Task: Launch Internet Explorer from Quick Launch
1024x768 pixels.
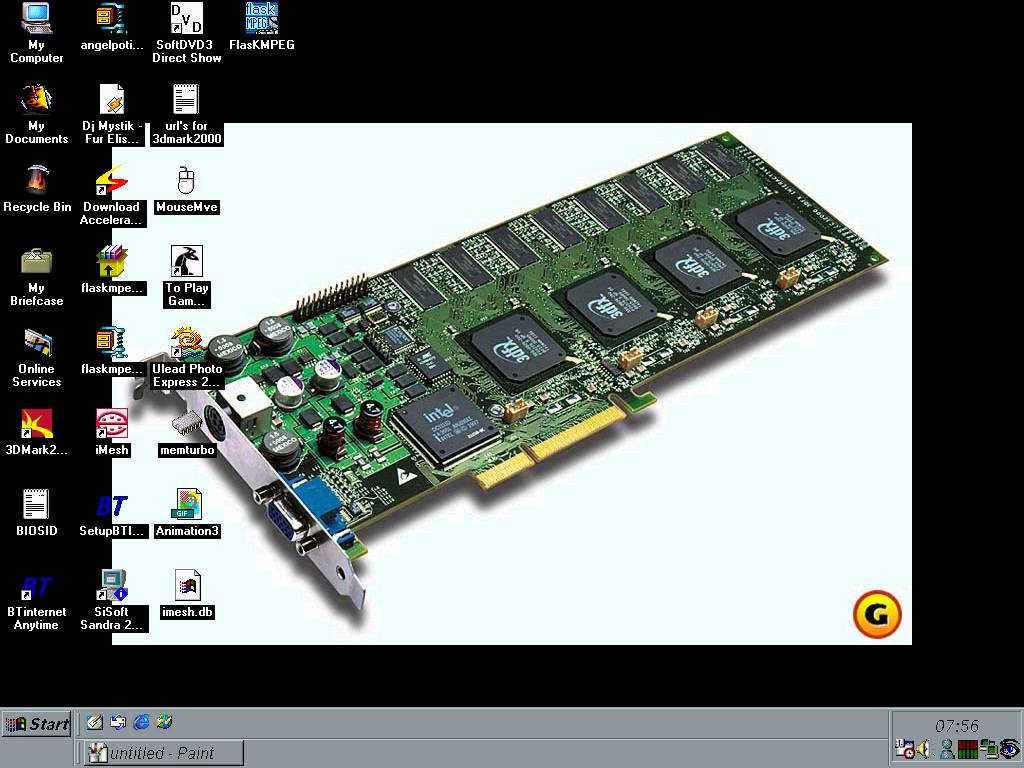Action: point(141,722)
